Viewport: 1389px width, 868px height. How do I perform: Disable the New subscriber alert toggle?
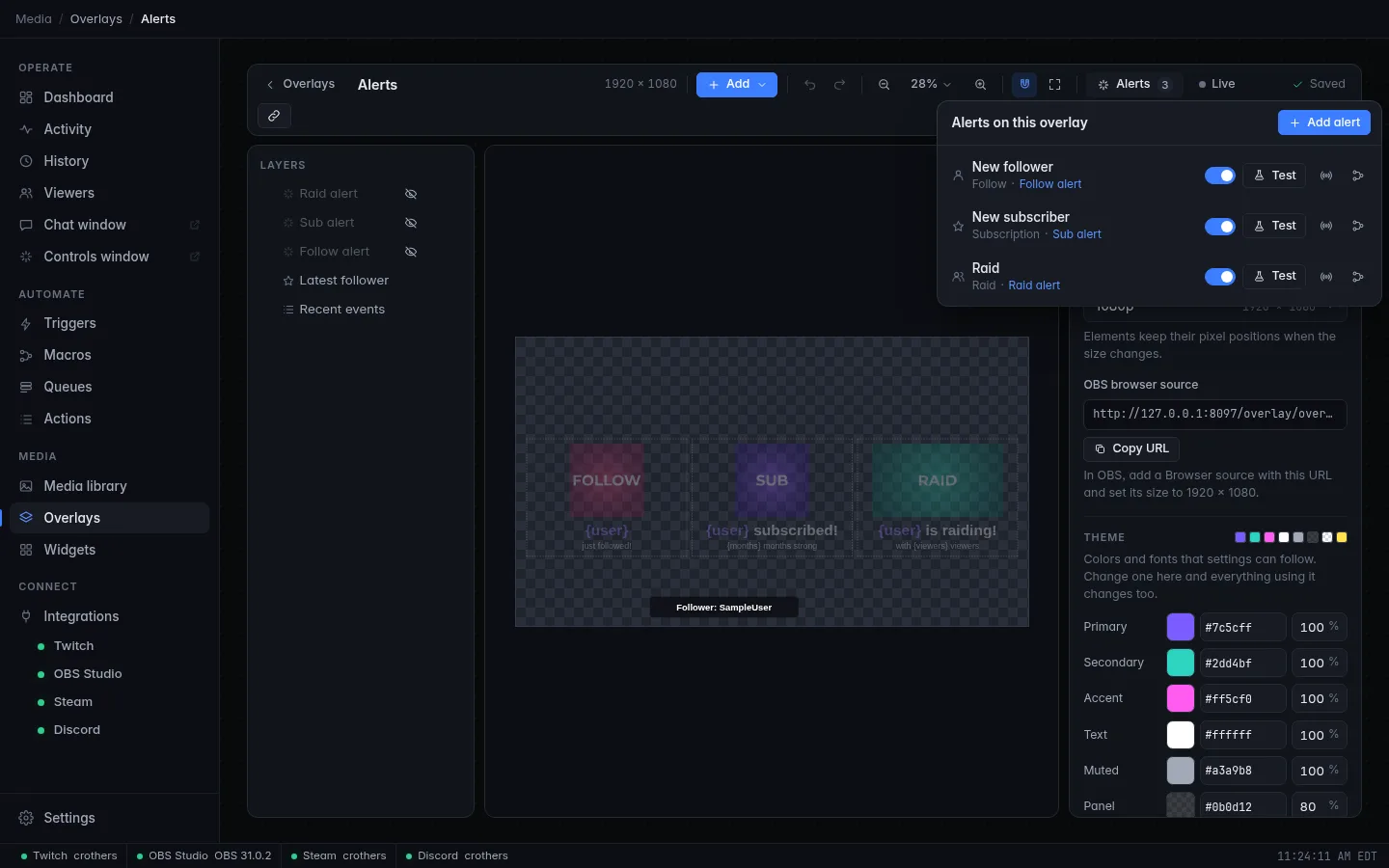(x=1220, y=226)
